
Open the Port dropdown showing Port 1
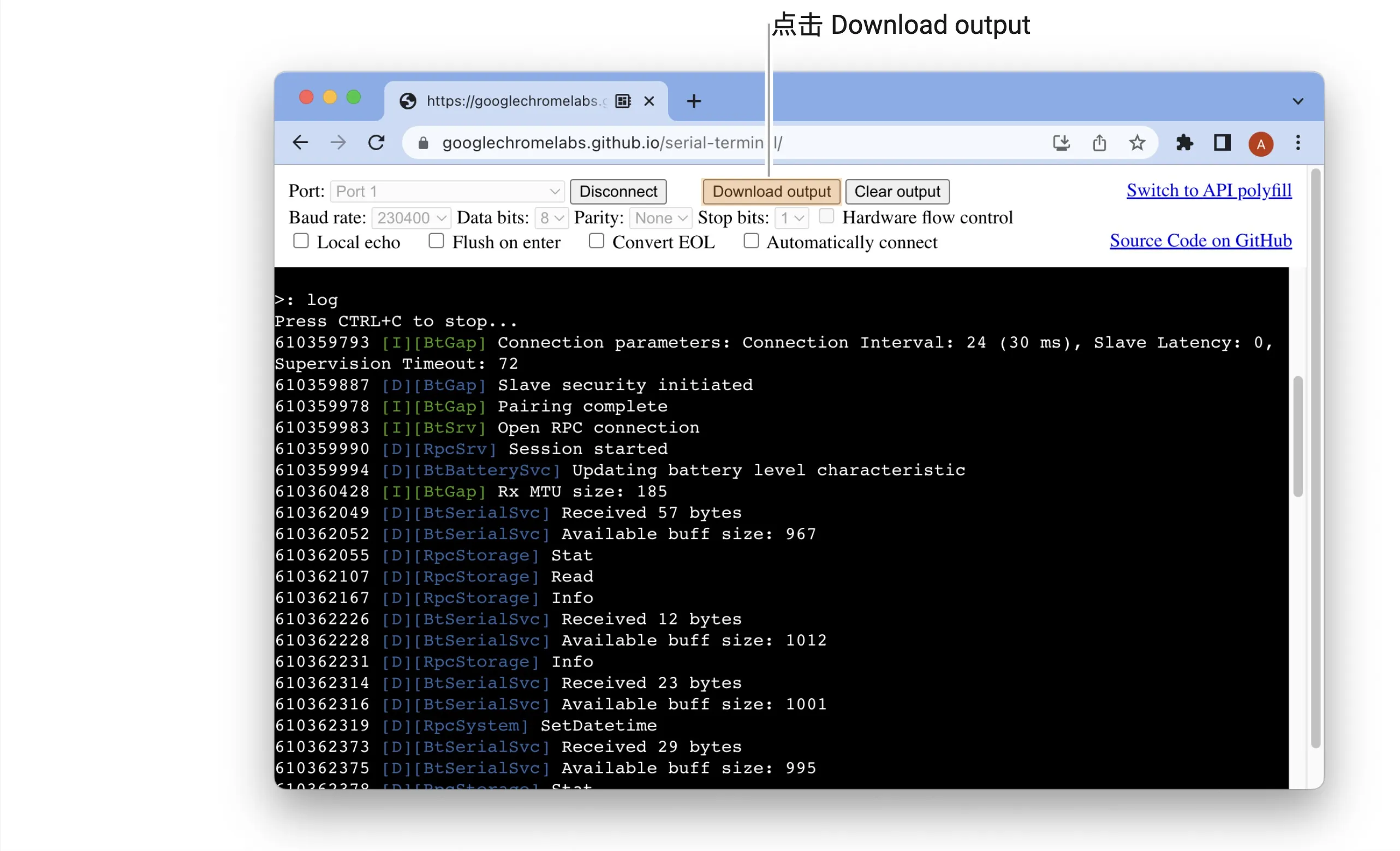click(x=447, y=192)
